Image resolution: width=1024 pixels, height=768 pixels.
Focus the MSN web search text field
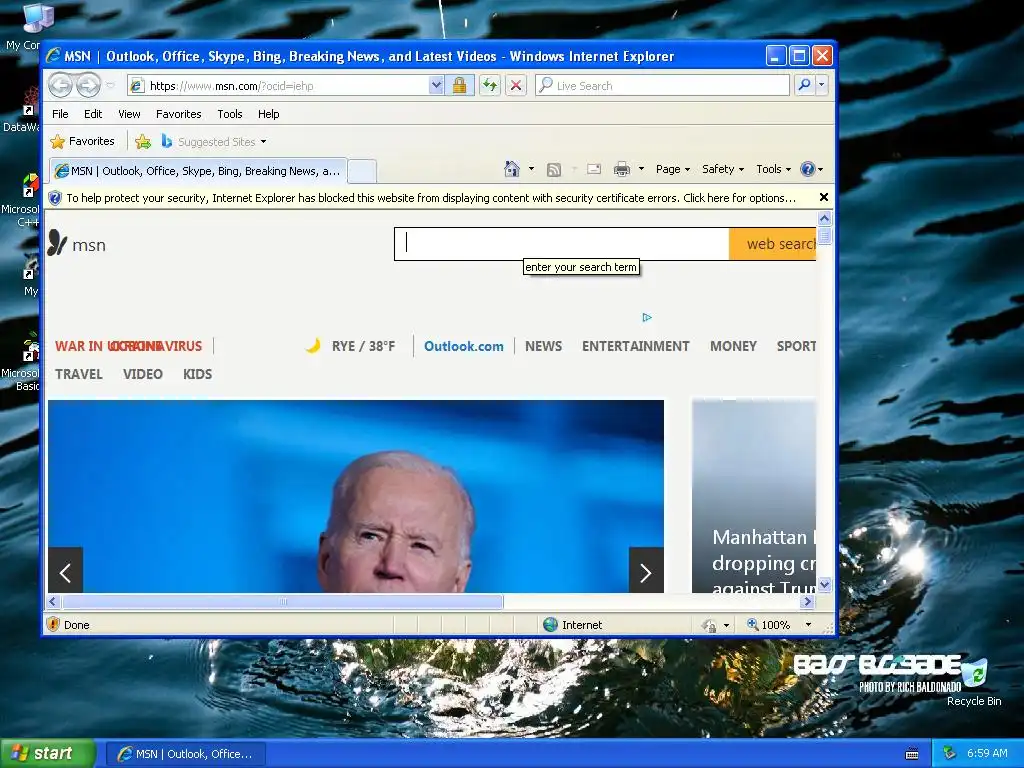562,244
